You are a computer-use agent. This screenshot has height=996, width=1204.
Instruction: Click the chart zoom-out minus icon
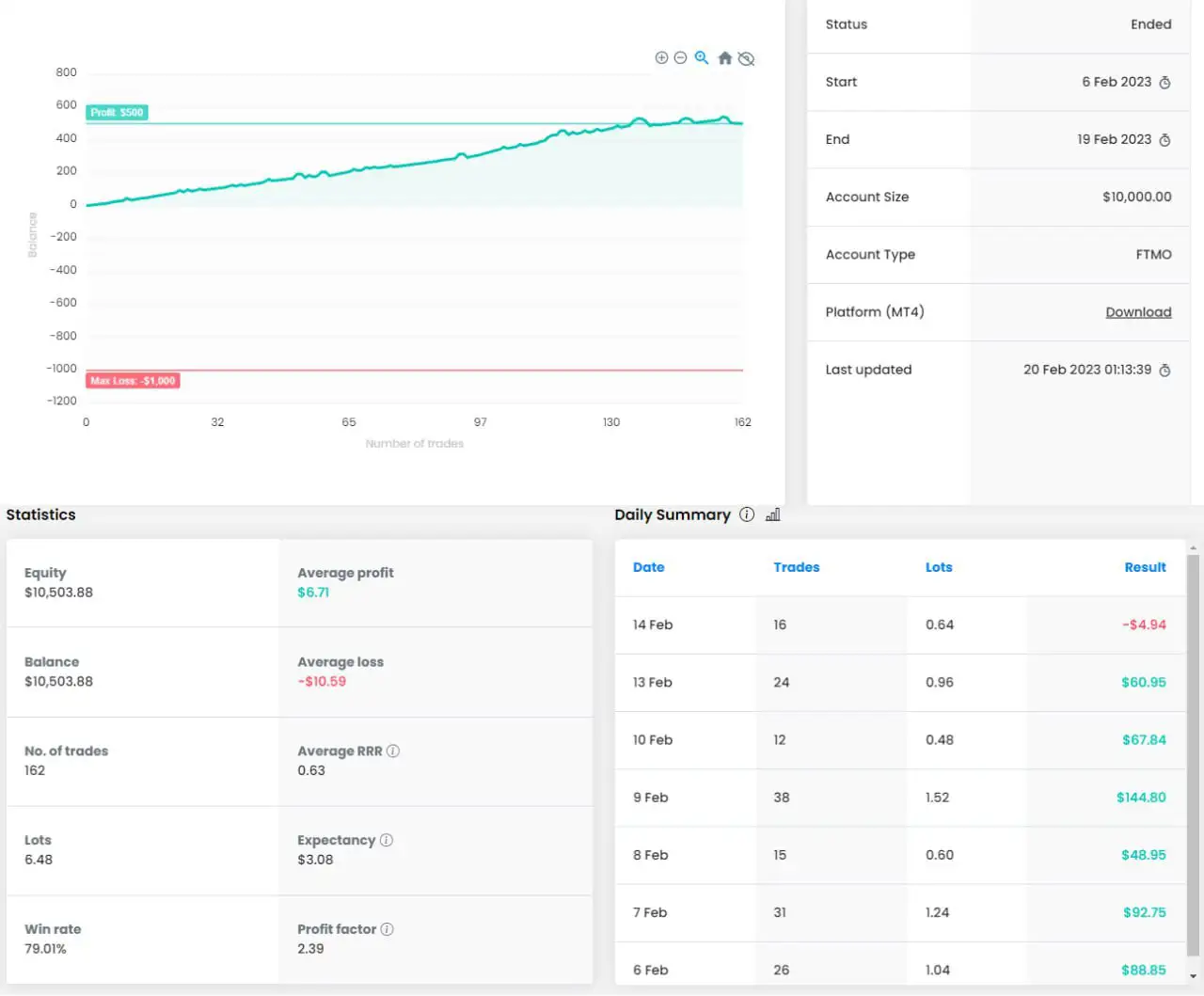(680, 58)
